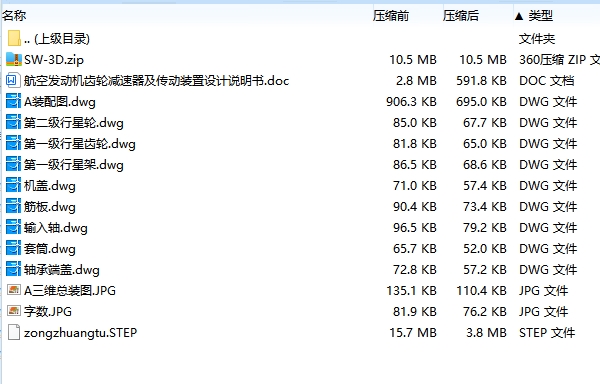
Task: Click the SW-3D.zip archive icon
Action: tap(14, 59)
